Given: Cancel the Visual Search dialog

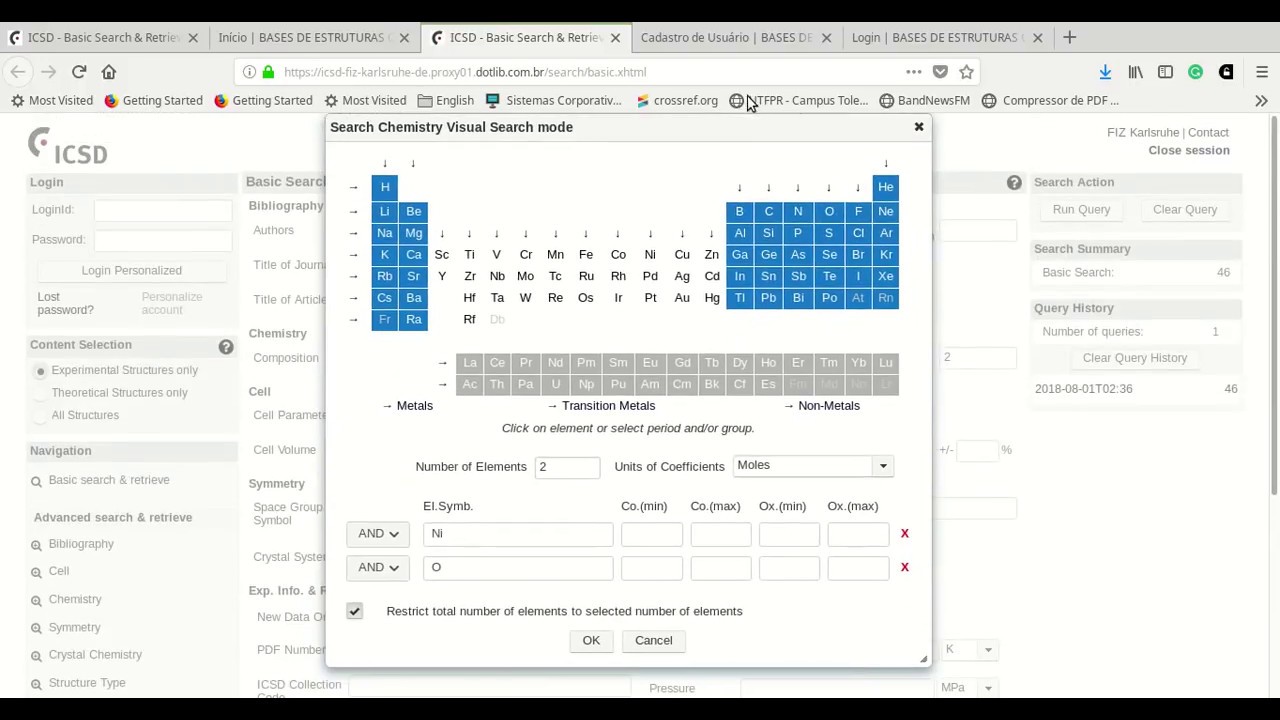Looking at the screenshot, I should click(x=654, y=641).
